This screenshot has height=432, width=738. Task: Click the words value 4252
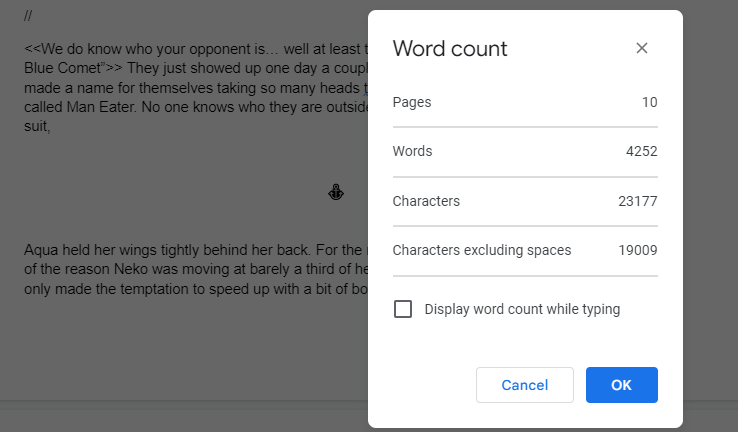point(641,151)
